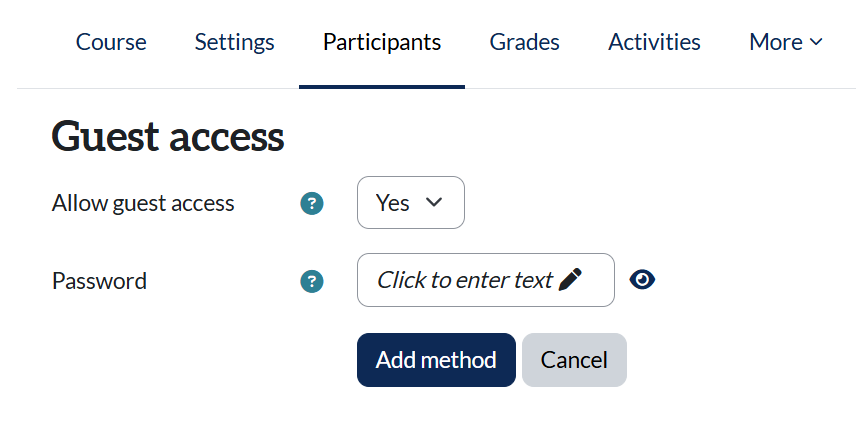Click the Password field label
This screenshot has height=426, width=856.
tap(99, 281)
